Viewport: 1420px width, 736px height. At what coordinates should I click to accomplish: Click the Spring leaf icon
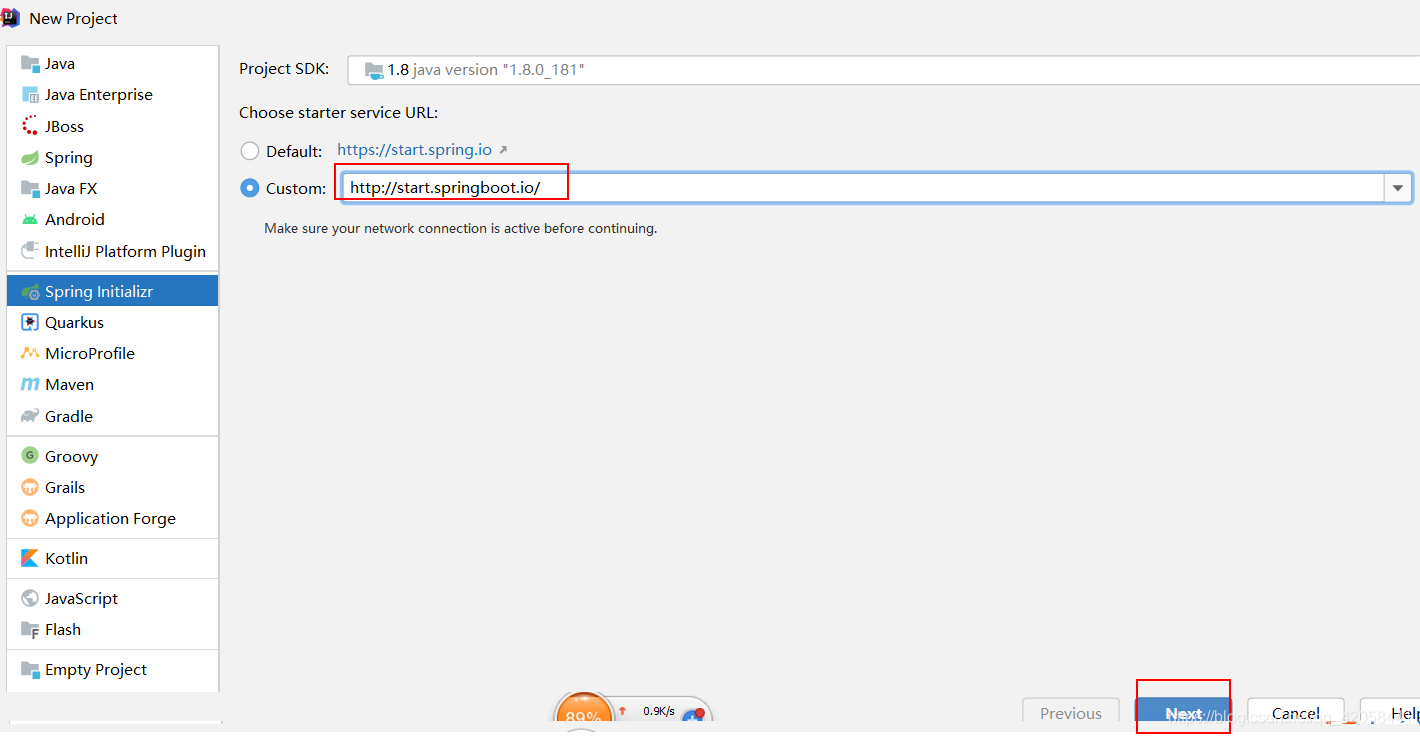click(x=30, y=158)
